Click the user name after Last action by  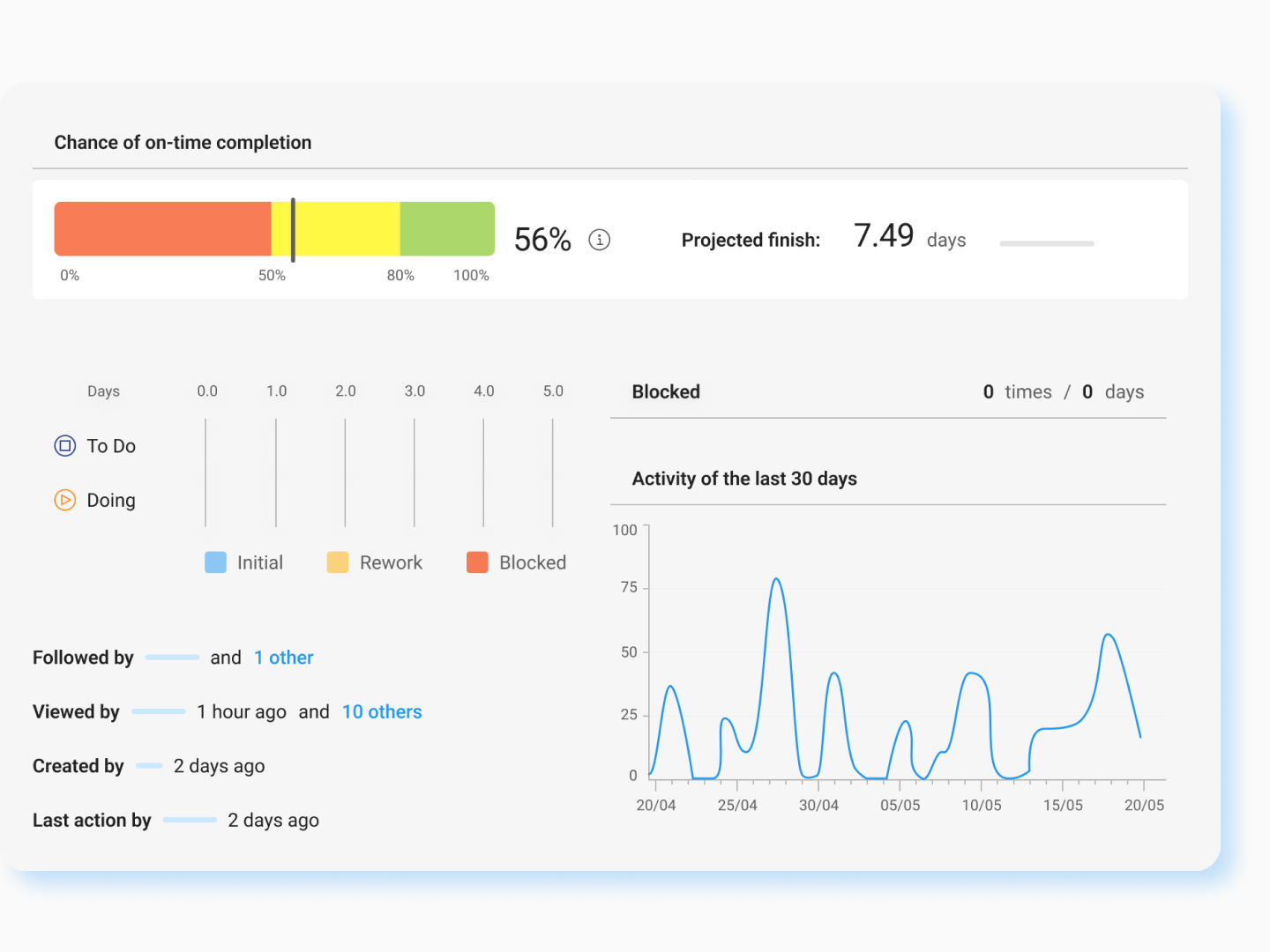tap(190, 820)
